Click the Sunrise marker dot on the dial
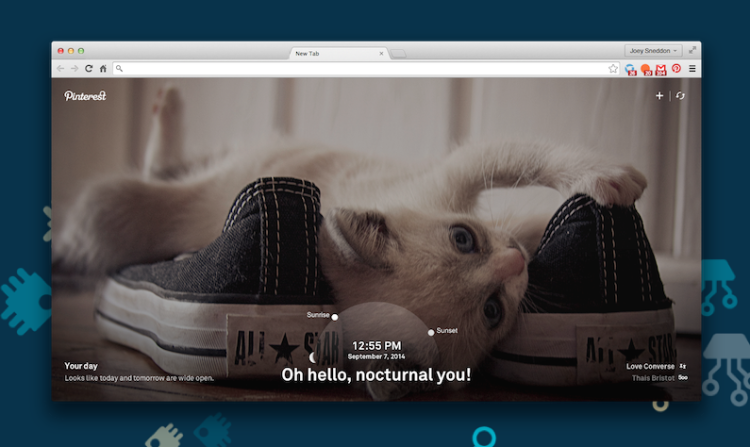This screenshot has width=750, height=447. click(x=335, y=317)
